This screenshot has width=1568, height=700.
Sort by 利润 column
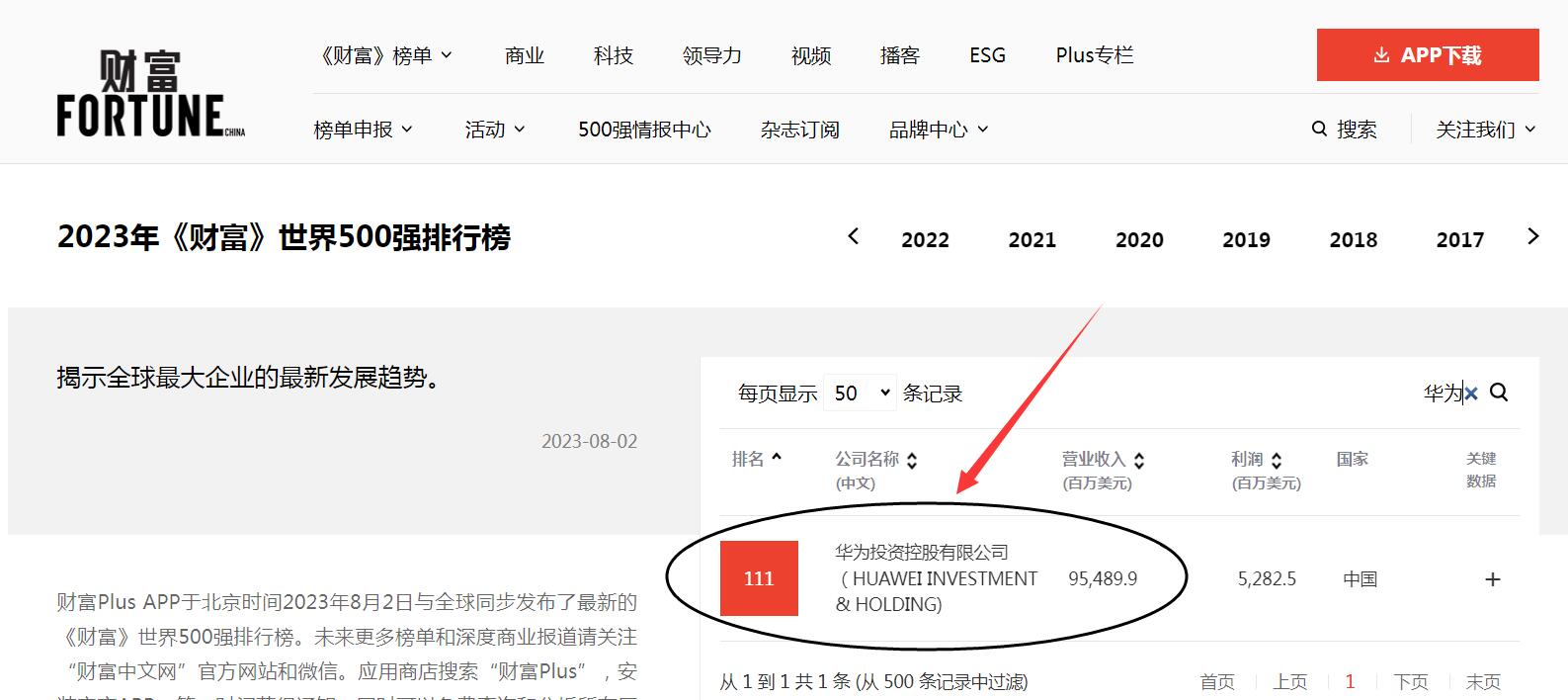pyautogui.click(x=1266, y=470)
